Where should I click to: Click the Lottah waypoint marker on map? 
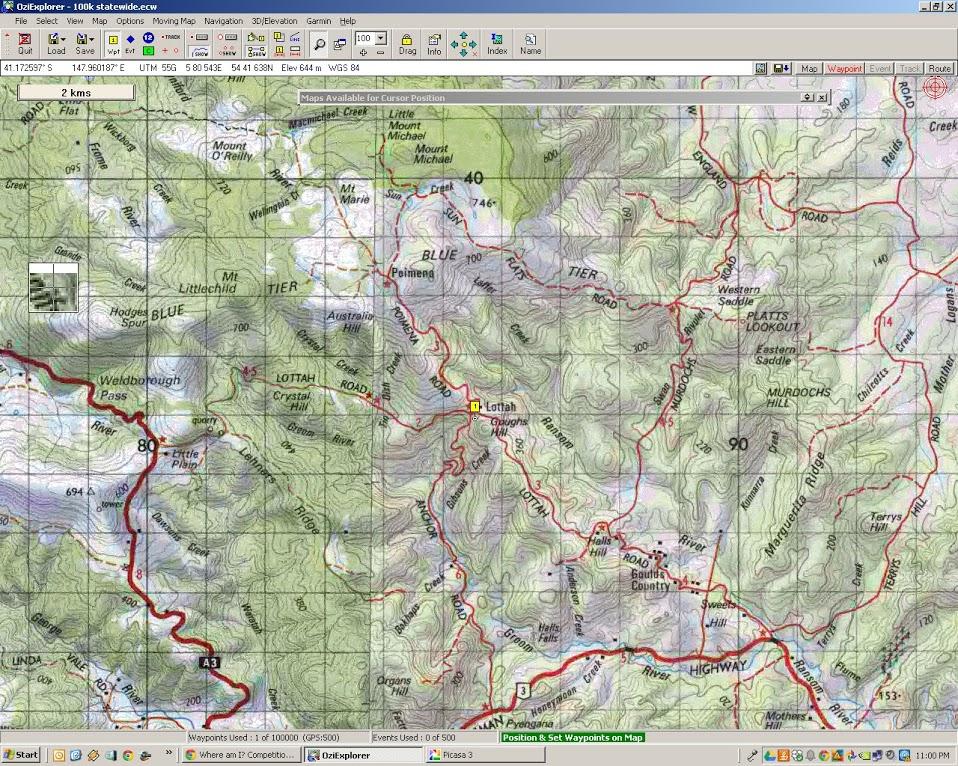pos(475,407)
